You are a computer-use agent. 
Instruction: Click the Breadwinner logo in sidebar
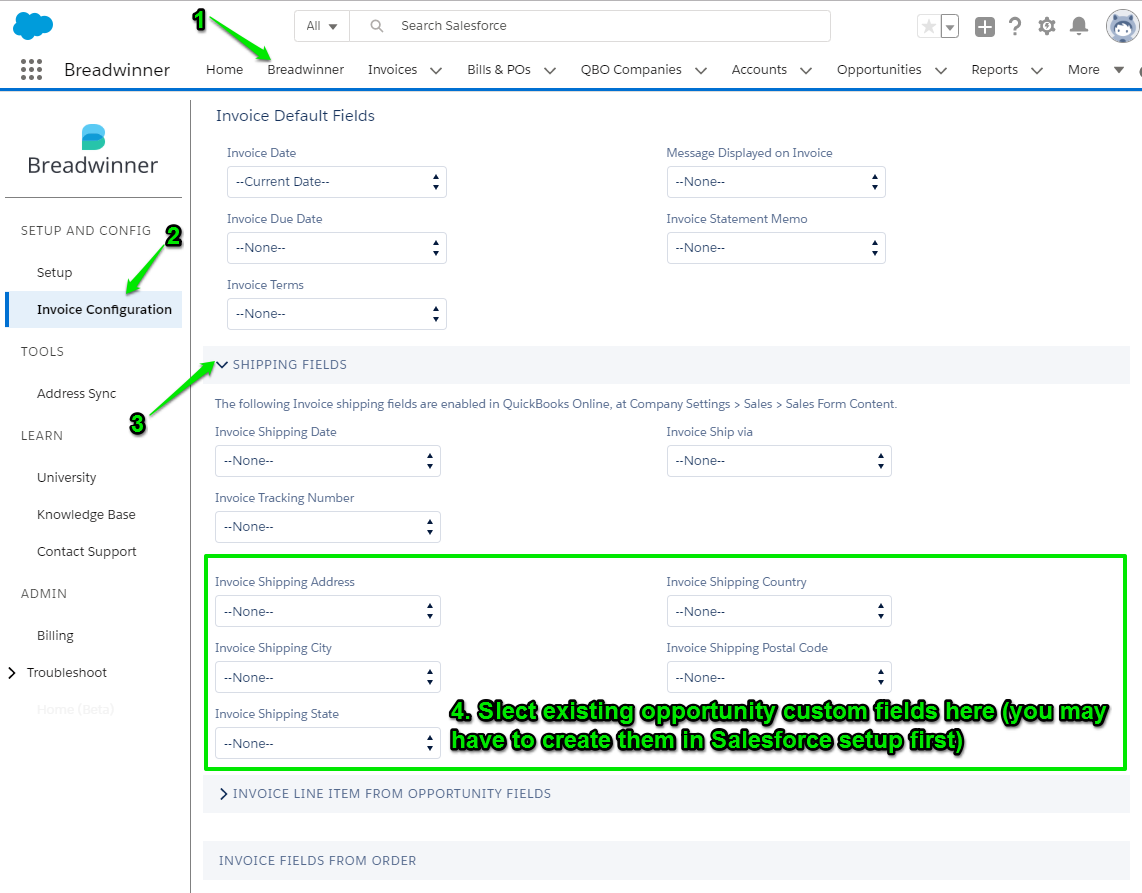tap(92, 150)
